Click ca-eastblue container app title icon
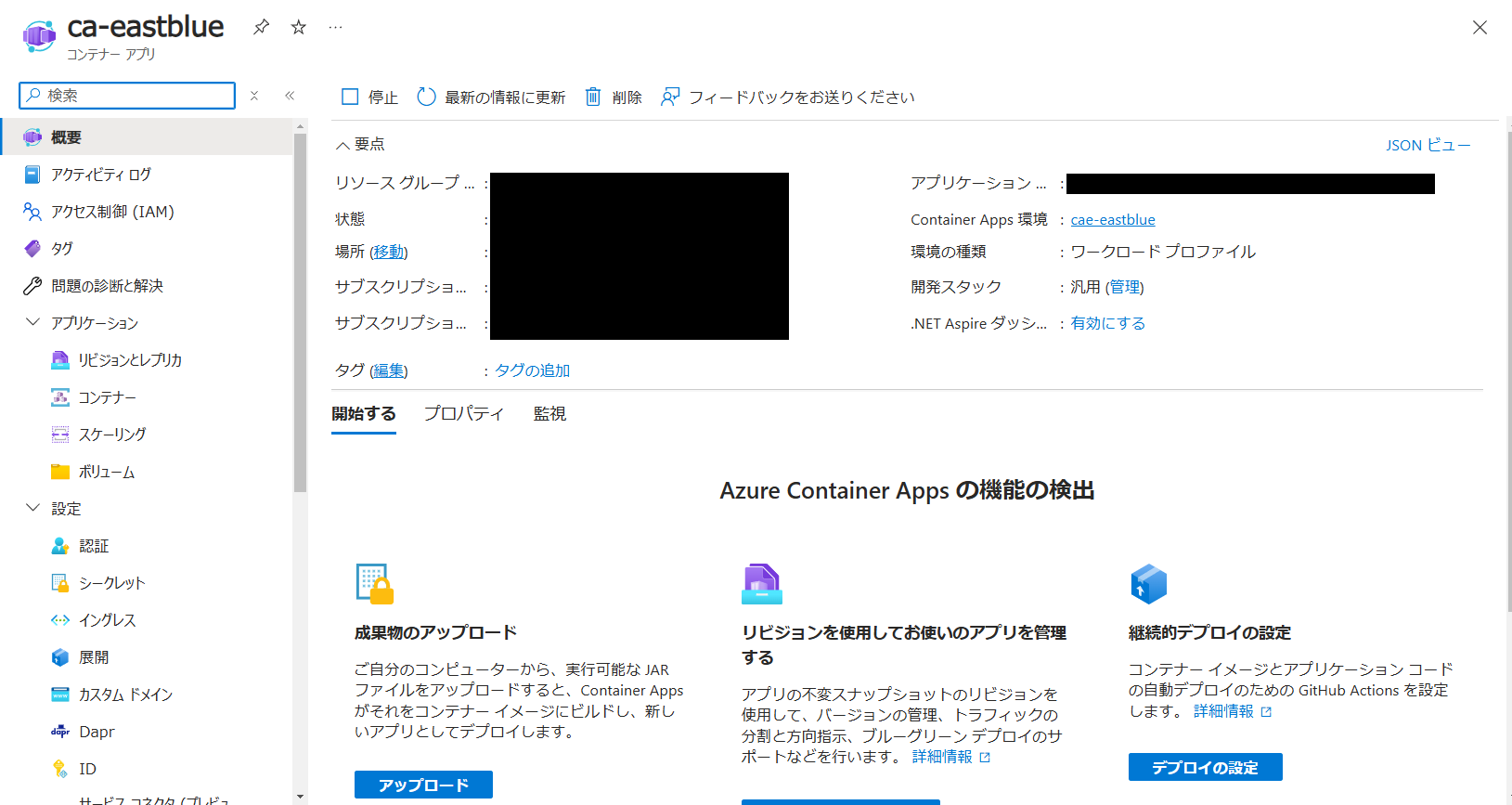 pyautogui.click(x=40, y=36)
